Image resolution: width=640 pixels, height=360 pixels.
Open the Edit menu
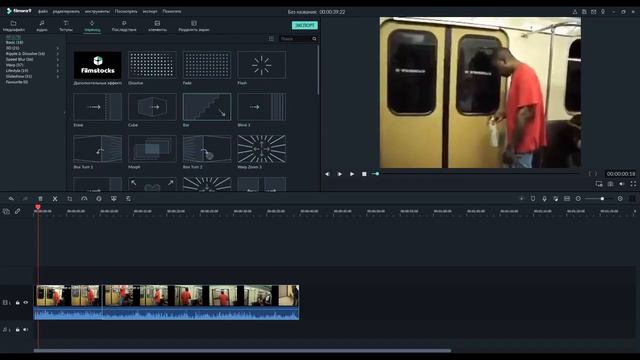(66, 11)
